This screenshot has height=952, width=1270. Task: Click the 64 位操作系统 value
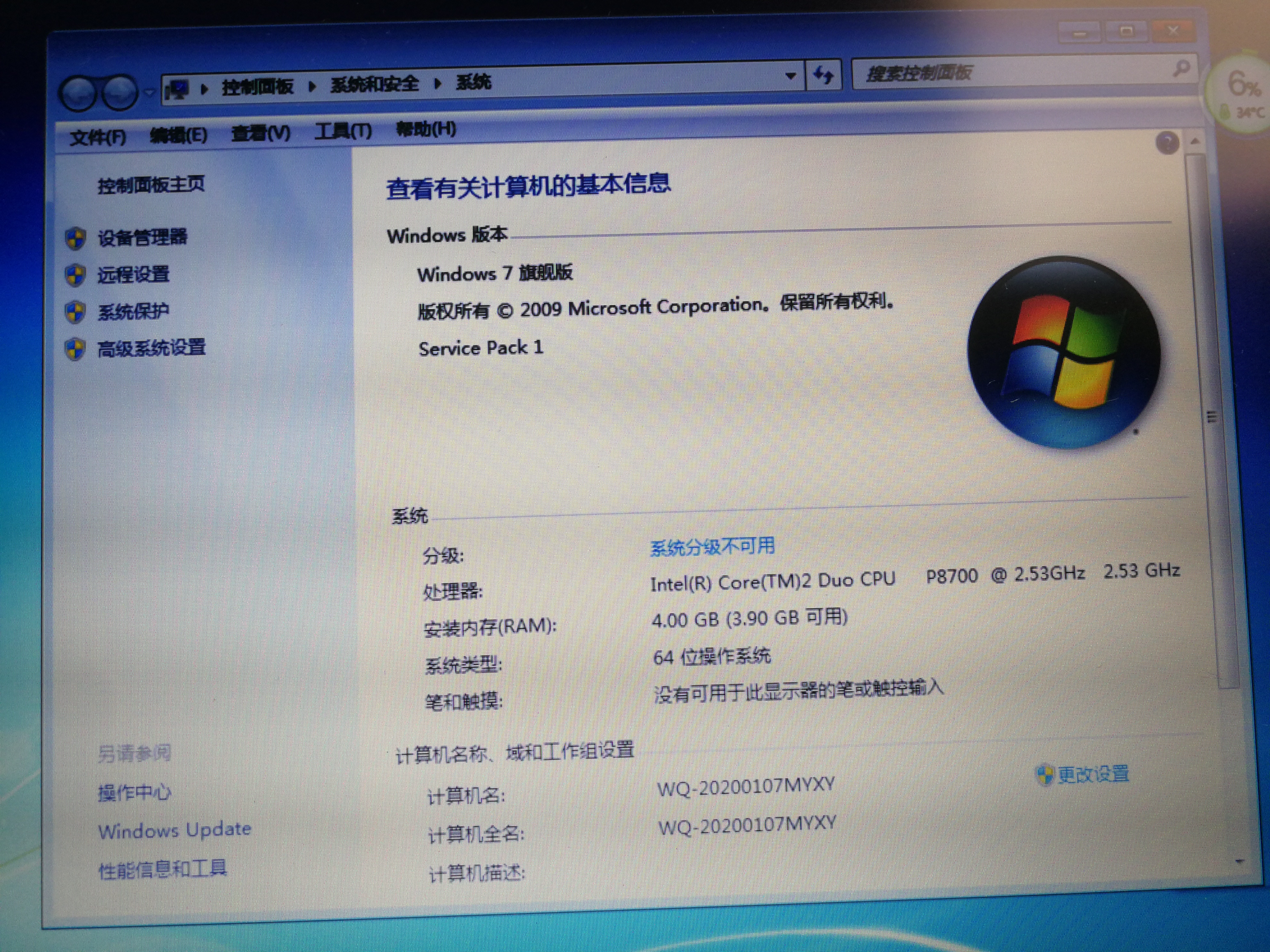click(712, 656)
